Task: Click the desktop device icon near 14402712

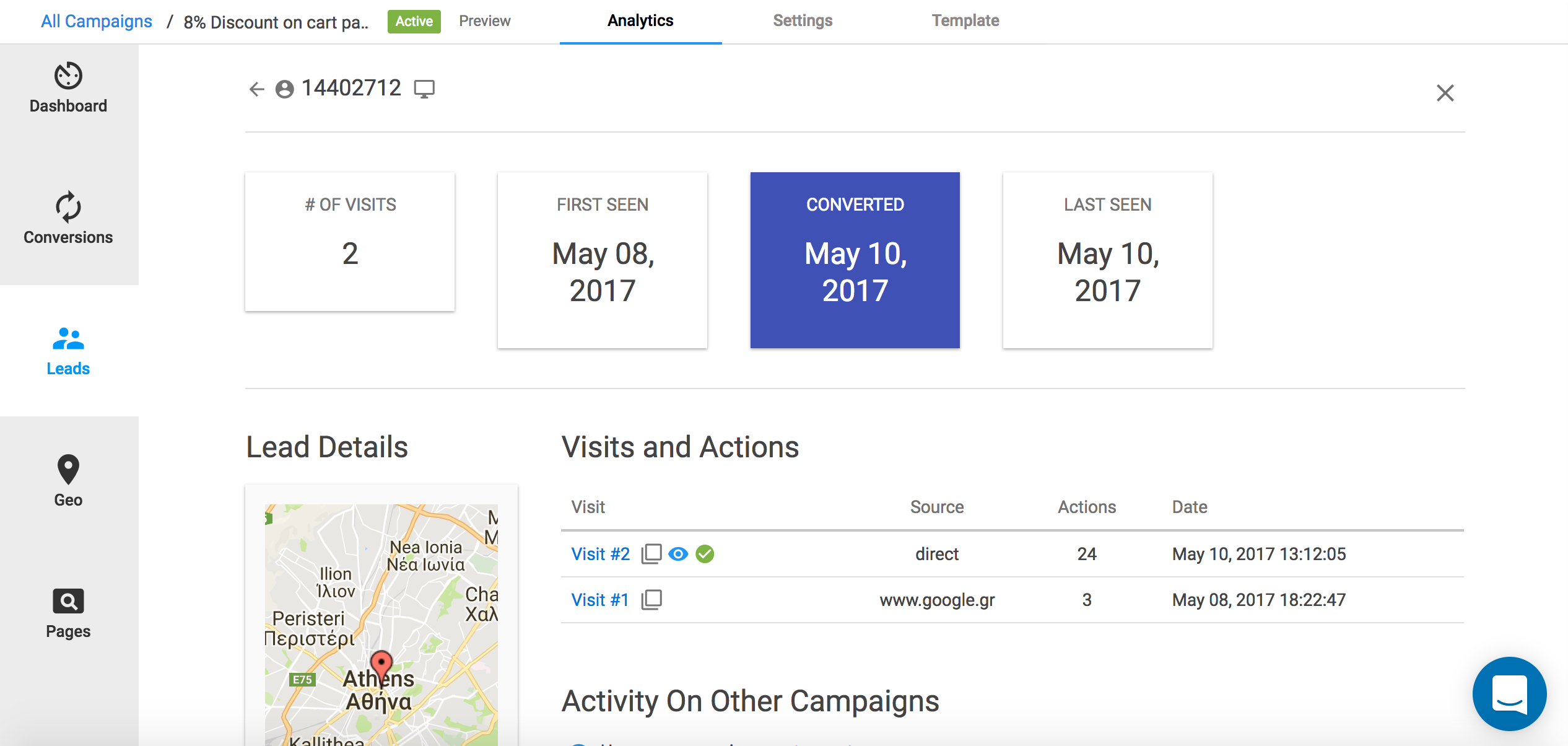Action: coord(424,89)
